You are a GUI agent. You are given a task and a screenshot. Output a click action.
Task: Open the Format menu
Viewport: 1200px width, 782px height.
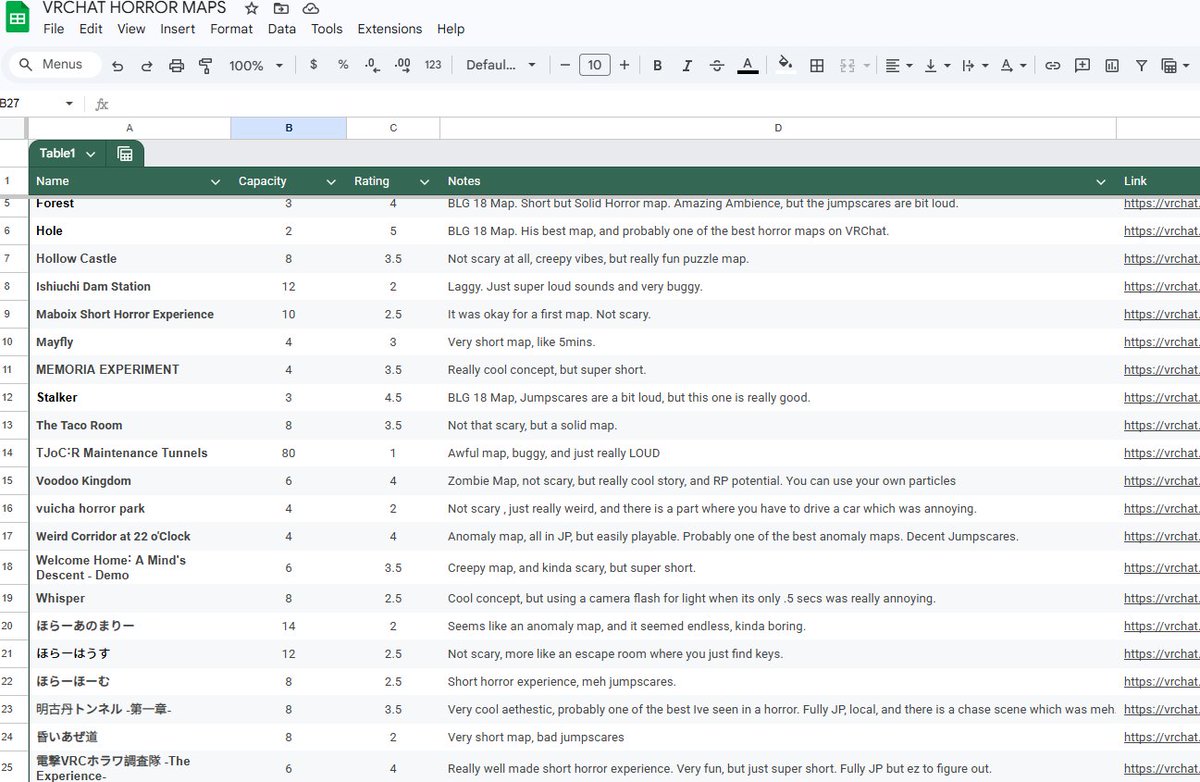click(x=231, y=29)
